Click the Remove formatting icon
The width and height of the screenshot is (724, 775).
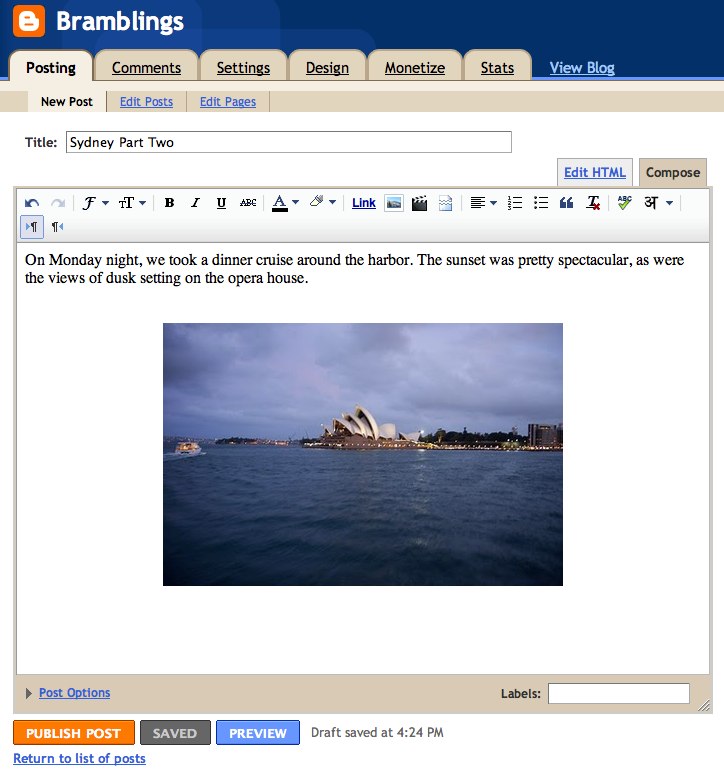(593, 203)
